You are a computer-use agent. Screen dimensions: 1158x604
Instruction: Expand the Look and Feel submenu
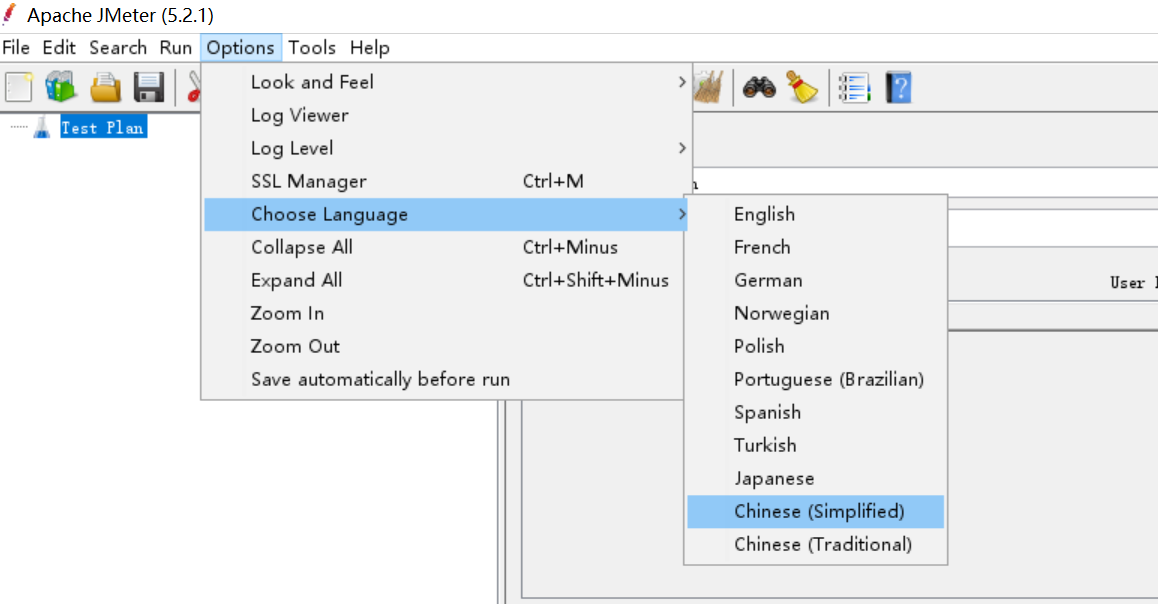pos(312,82)
